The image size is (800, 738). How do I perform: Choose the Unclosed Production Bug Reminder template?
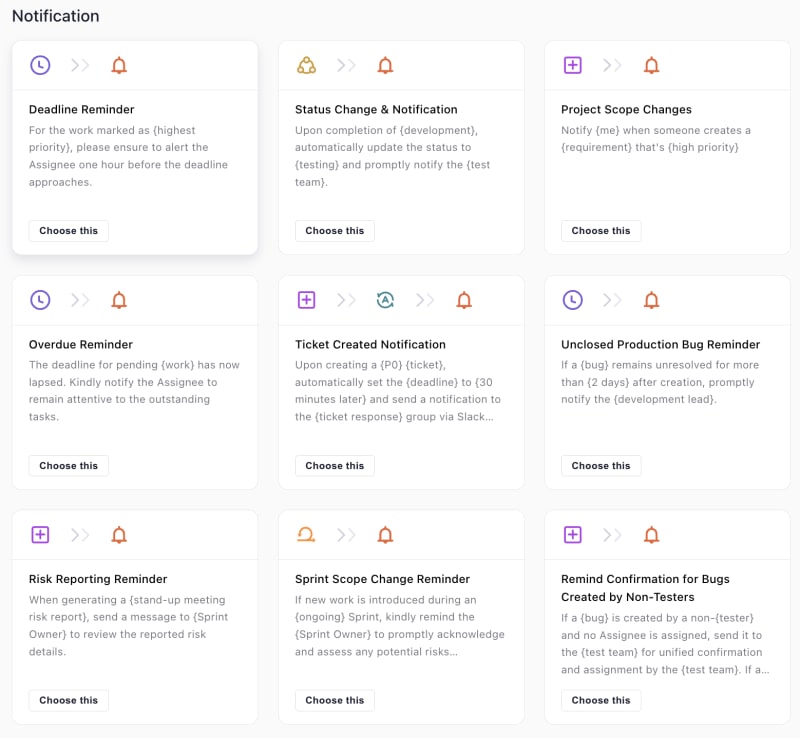(601, 465)
